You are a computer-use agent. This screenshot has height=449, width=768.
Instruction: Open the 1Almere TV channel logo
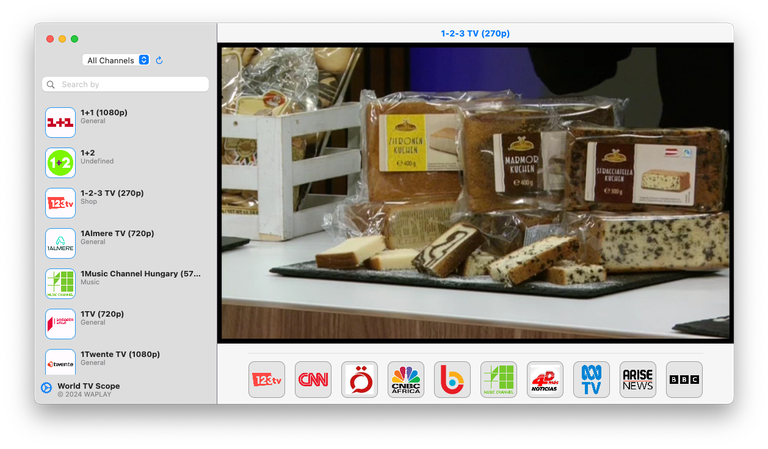click(60, 243)
